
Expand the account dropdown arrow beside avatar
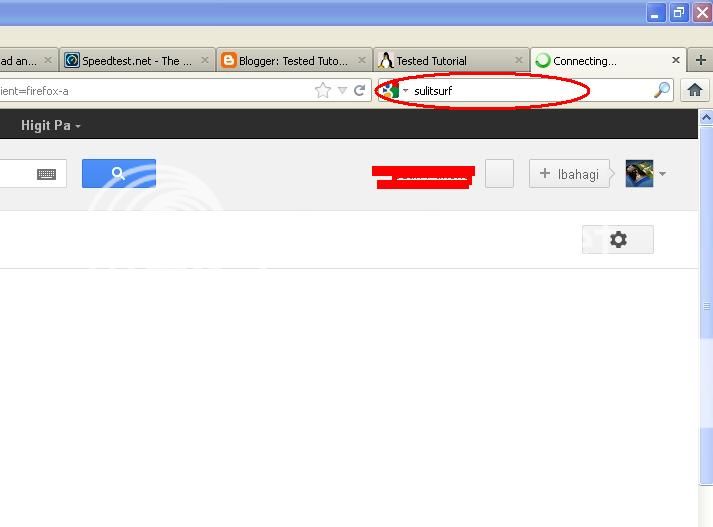[x=663, y=174]
